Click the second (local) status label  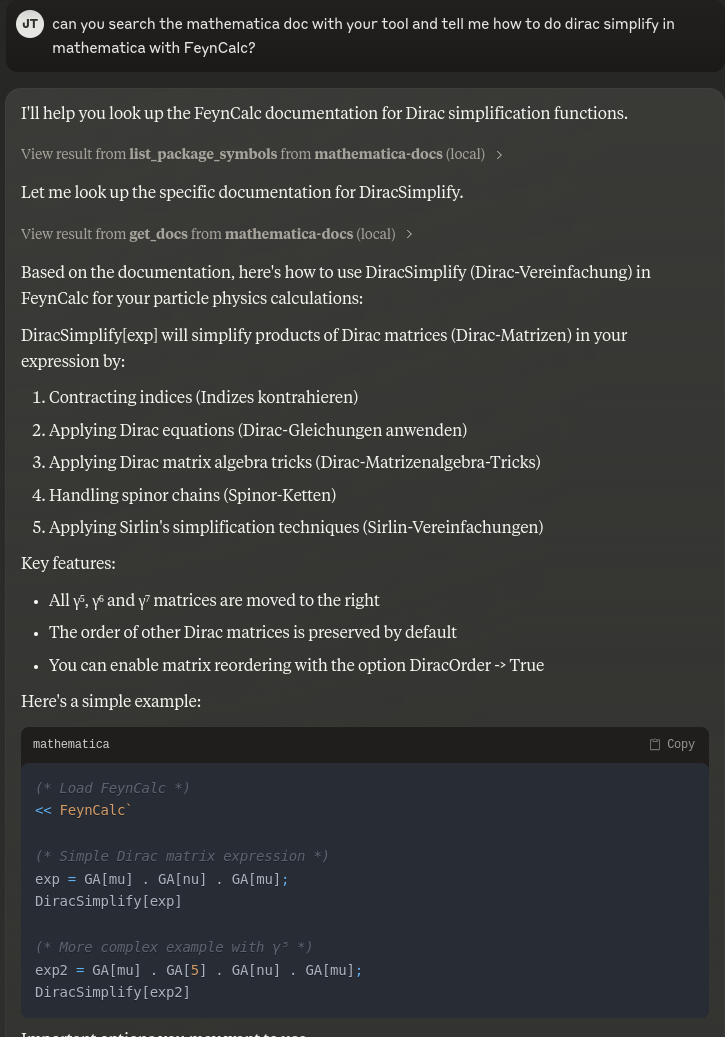click(375, 234)
